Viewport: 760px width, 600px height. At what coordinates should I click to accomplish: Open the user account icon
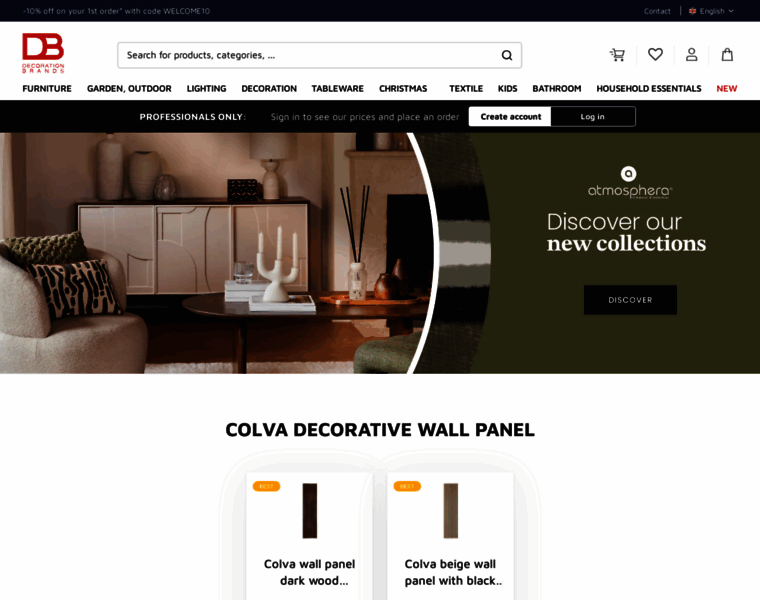[691, 54]
